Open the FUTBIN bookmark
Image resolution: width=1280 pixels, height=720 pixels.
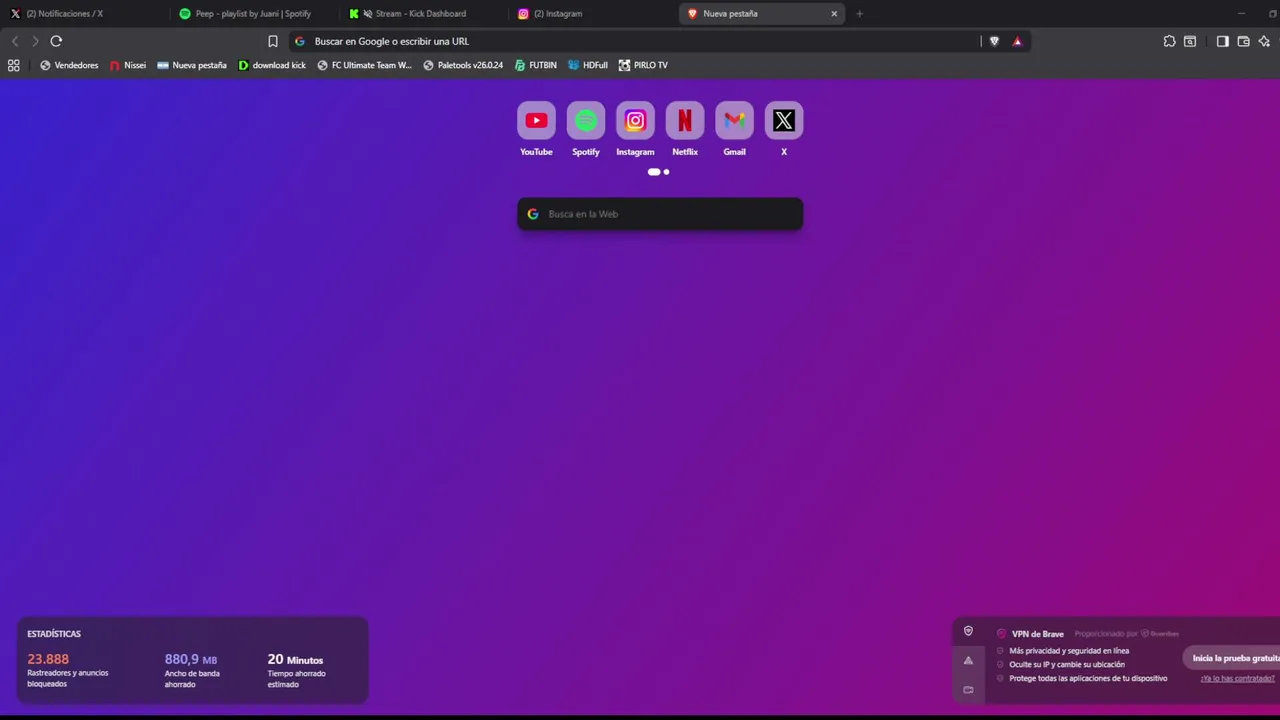coord(536,65)
